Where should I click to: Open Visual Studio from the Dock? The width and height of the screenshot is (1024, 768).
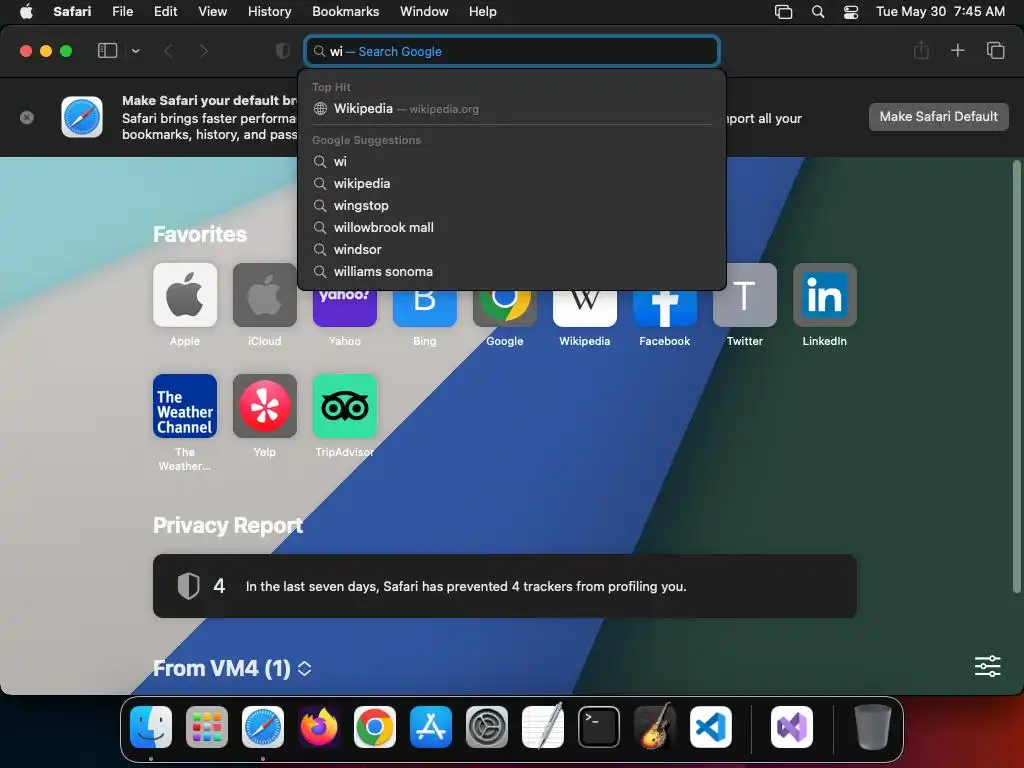coord(792,727)
